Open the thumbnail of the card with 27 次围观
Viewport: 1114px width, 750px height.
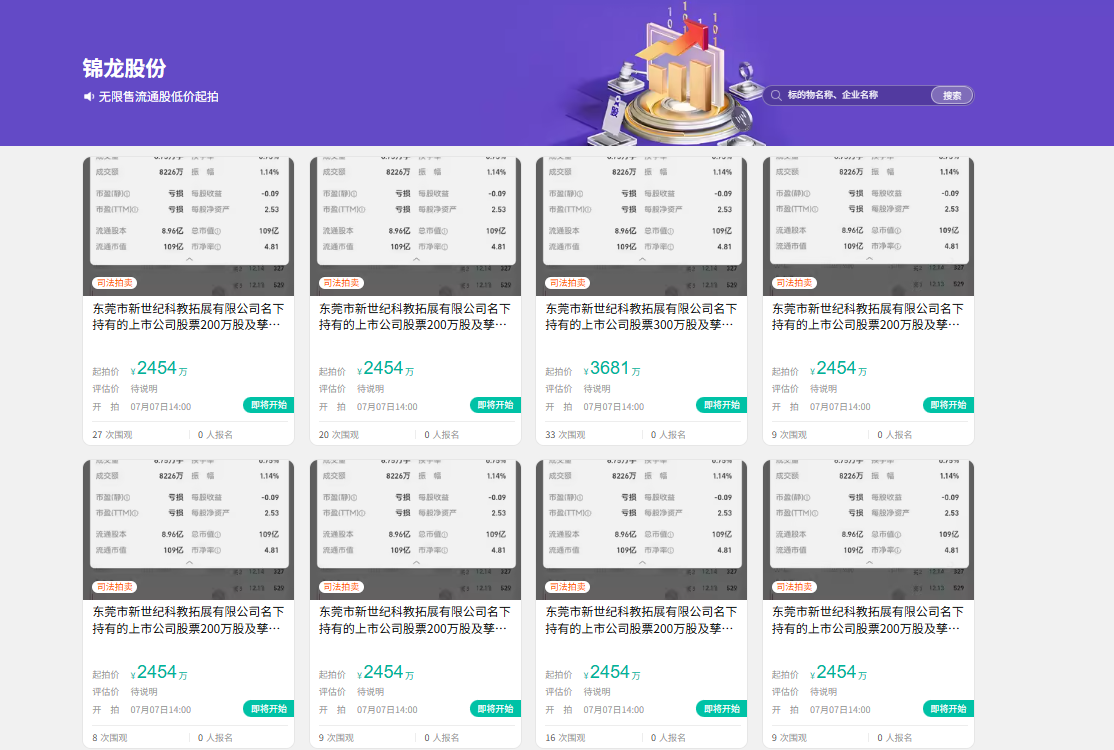(x=188, y=226)
